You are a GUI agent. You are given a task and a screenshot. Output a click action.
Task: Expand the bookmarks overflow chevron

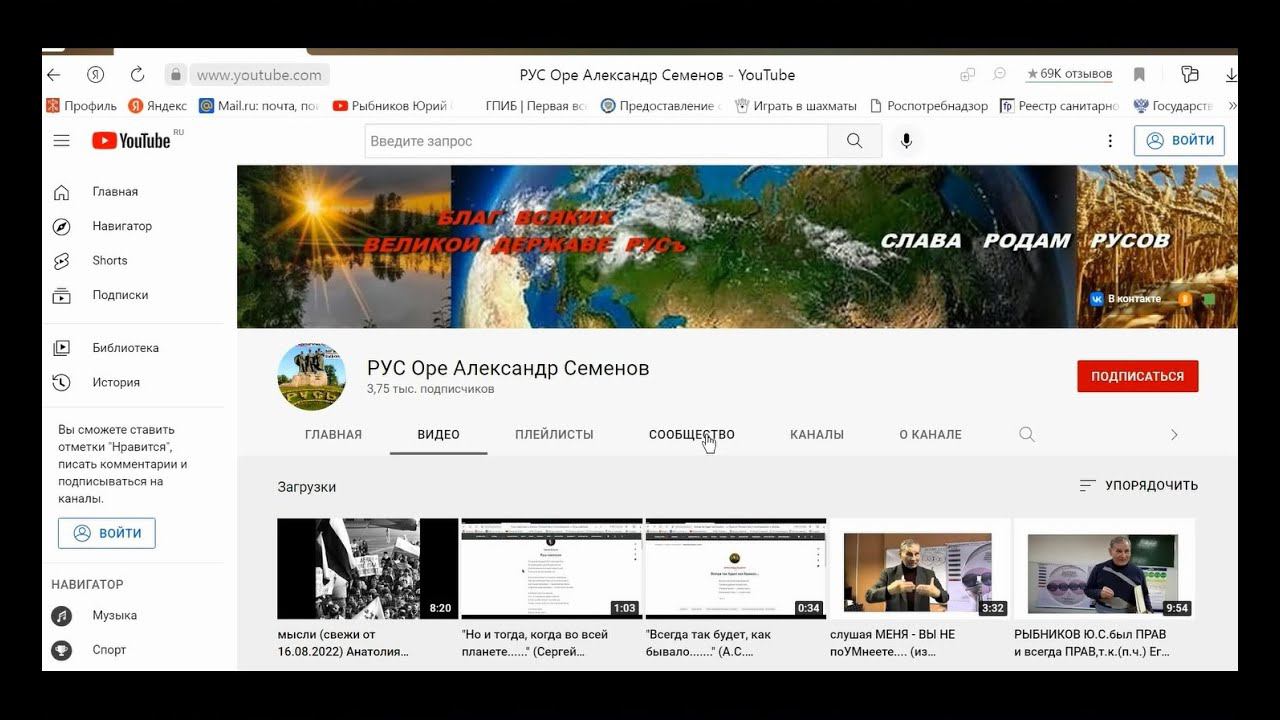pyautogui.click(x=1232, y=105)
